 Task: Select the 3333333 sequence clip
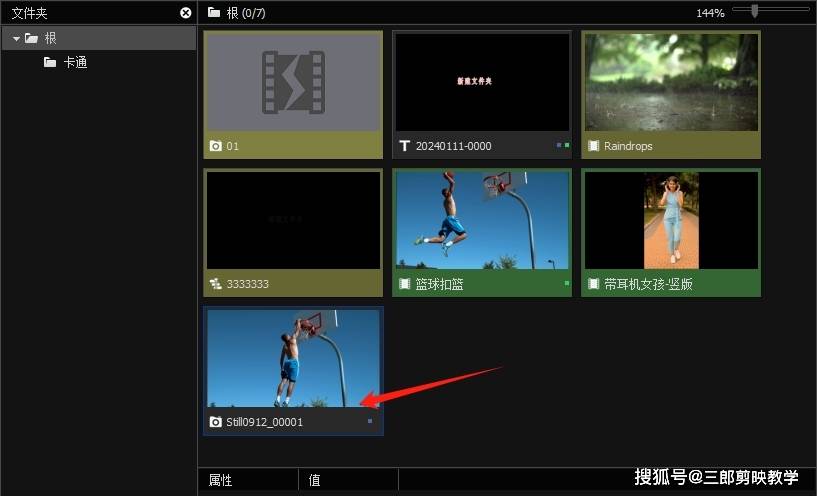pyautogui.click(x=292, y=220)
